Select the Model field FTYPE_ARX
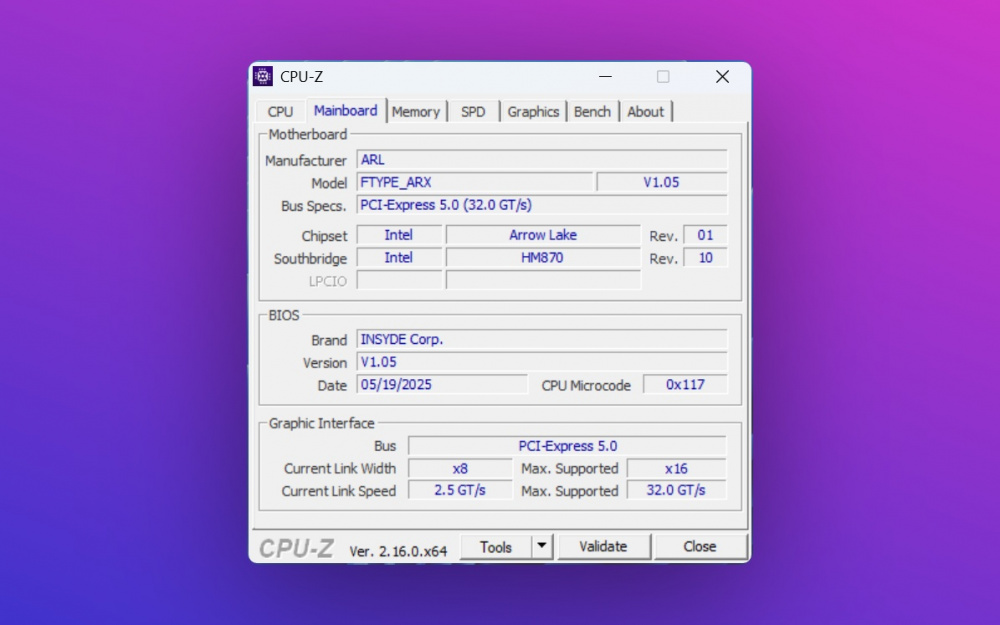1000x625 pixels. pos(474,183)
